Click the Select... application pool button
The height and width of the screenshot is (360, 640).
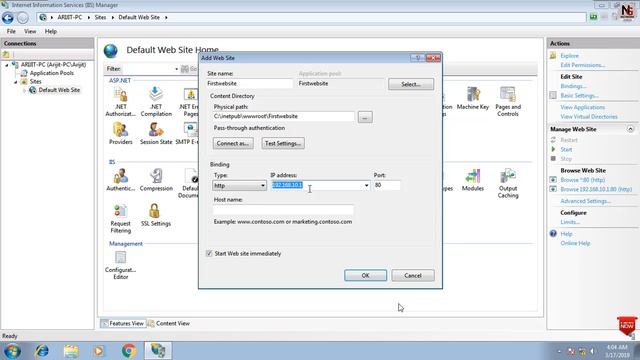coord(411,84)
